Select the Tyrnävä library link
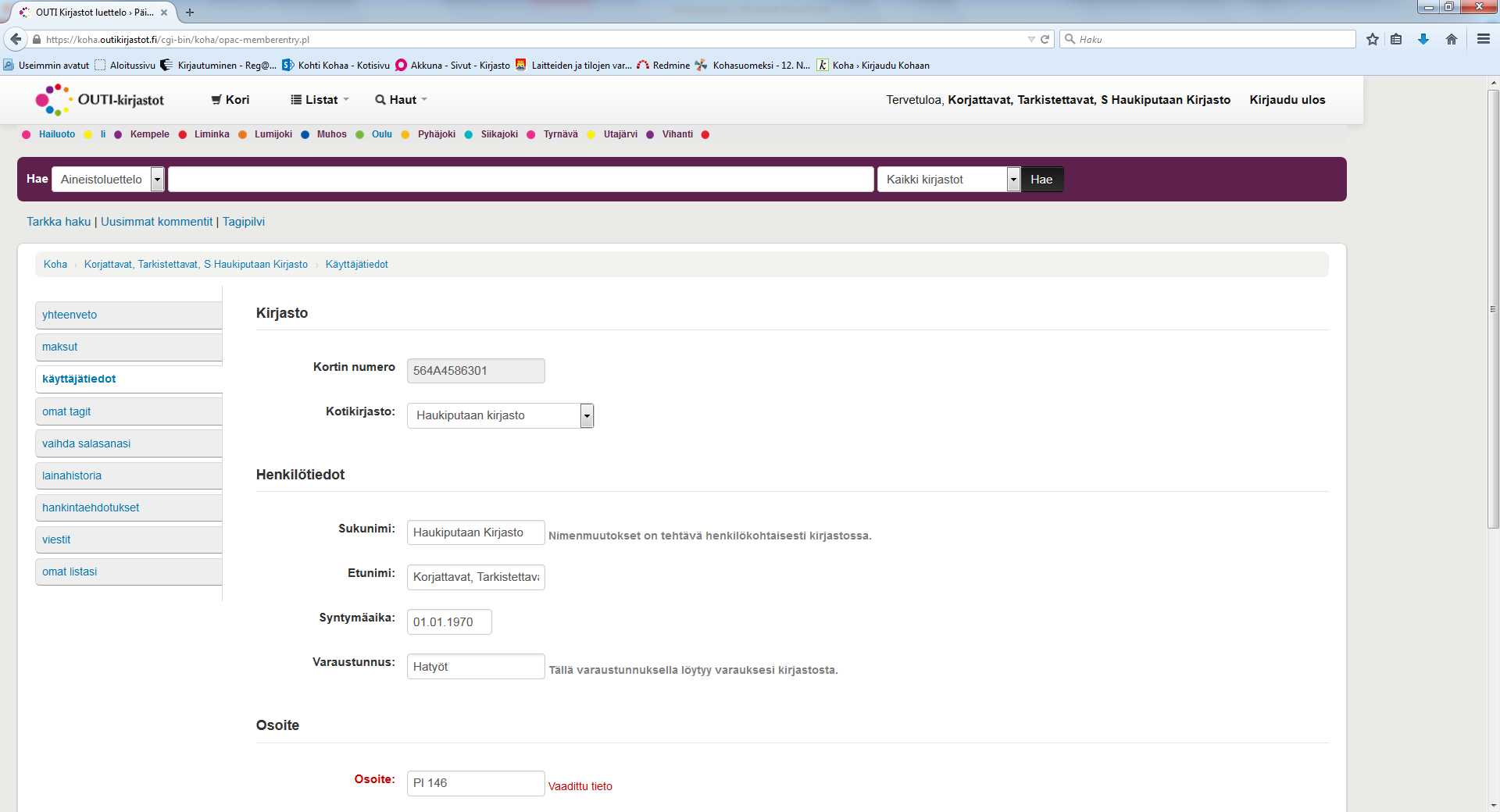1500x812 pixels. pos(561,134)
